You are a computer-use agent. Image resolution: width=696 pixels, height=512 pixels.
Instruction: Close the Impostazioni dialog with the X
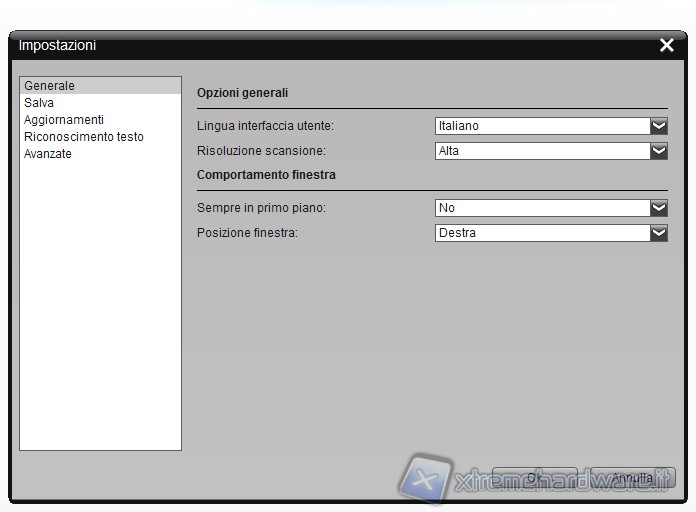667,45
